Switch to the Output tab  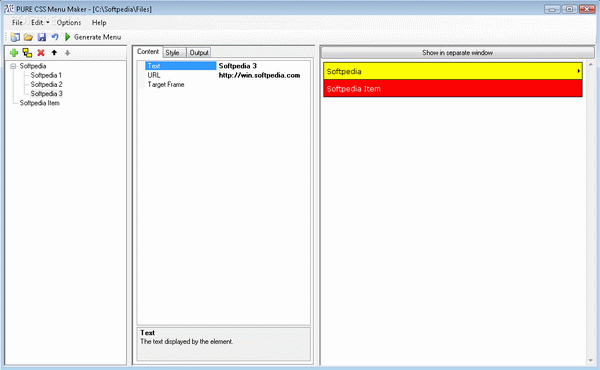pos(199,53)
